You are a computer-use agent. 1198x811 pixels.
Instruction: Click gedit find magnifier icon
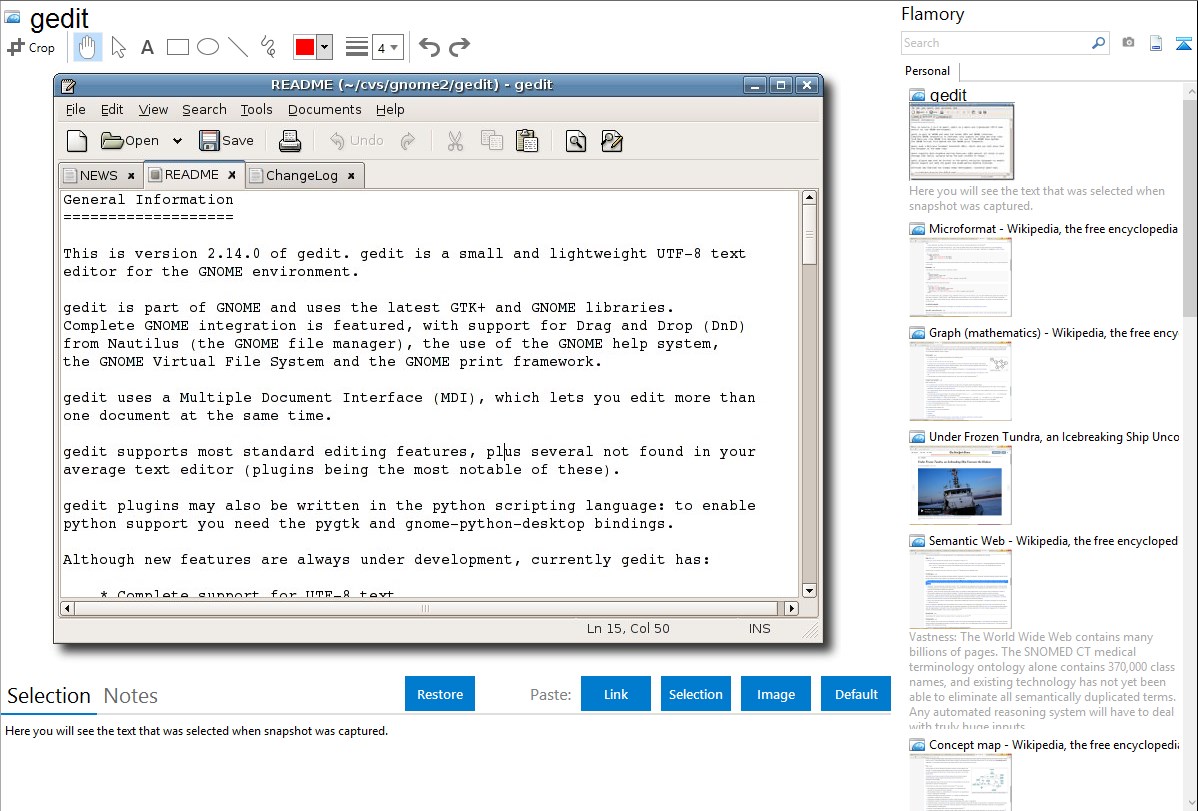coord(576,141)
